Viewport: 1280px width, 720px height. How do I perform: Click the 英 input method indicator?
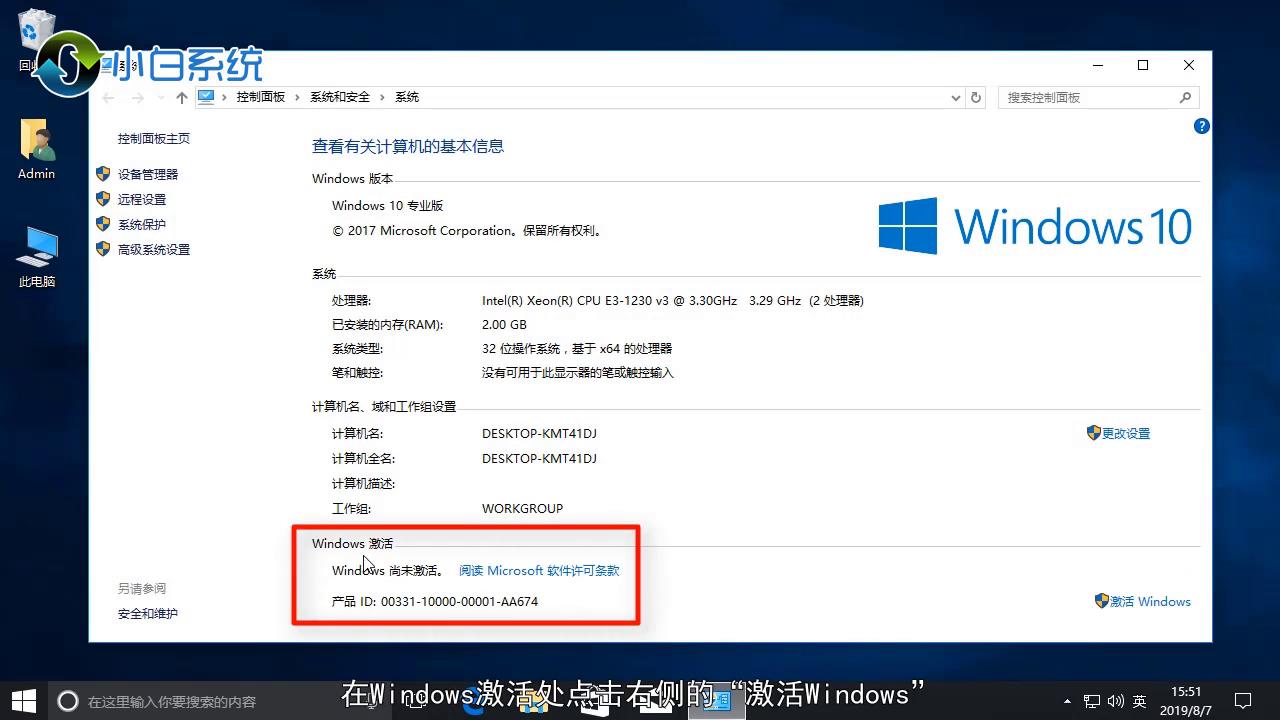tap(1141, 701)
